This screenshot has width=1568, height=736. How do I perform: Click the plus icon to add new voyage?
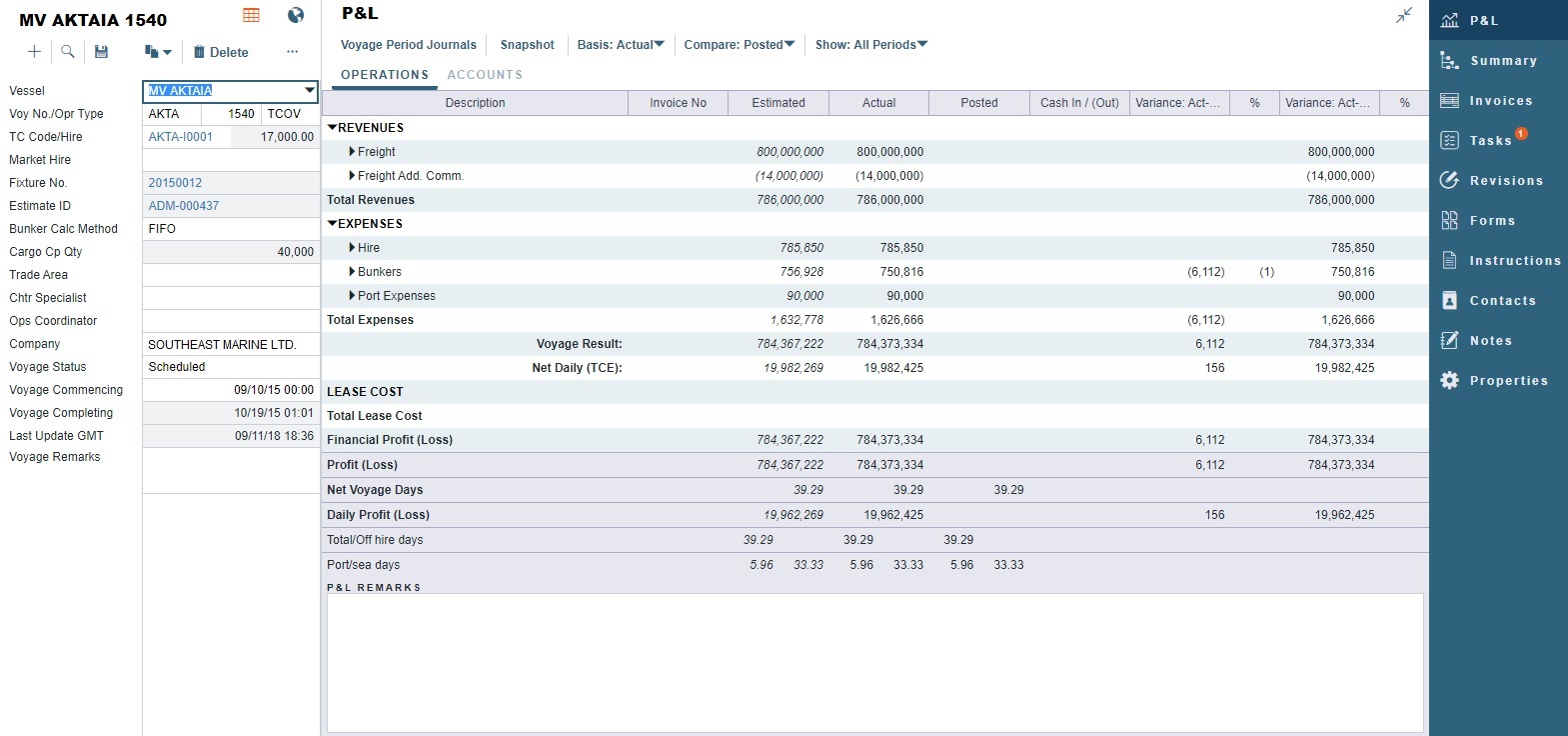tap(34, 52)
